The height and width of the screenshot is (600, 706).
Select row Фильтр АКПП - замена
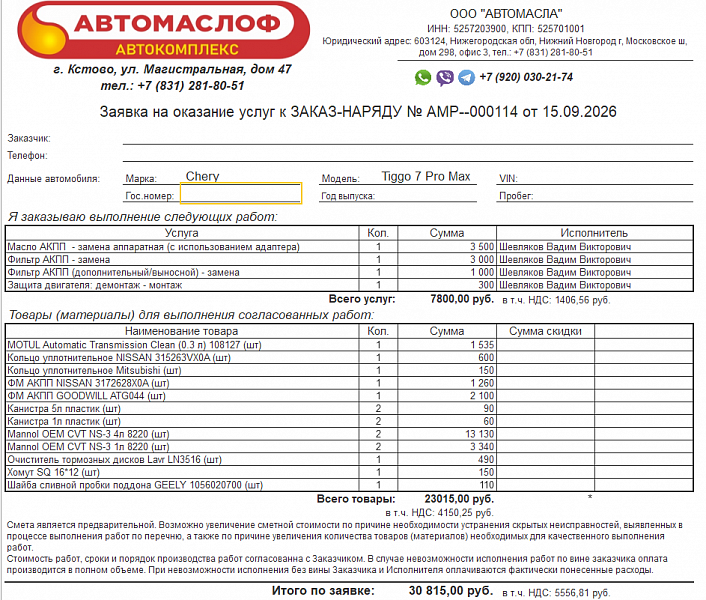[349, 259]
